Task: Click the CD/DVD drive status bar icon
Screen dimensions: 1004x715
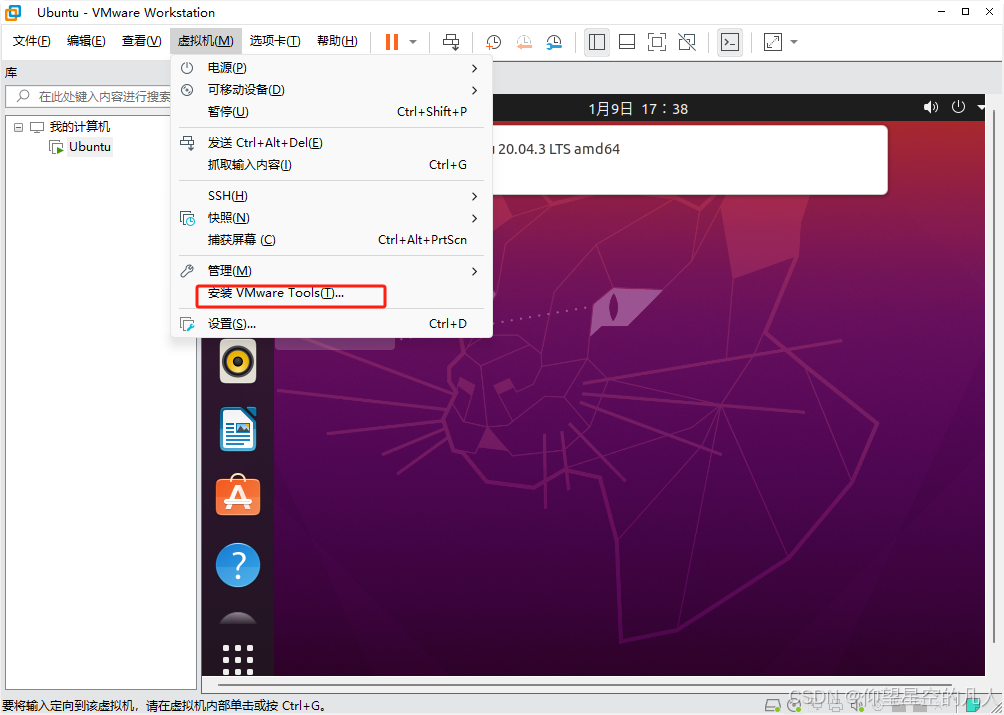Action: (794, 706)
